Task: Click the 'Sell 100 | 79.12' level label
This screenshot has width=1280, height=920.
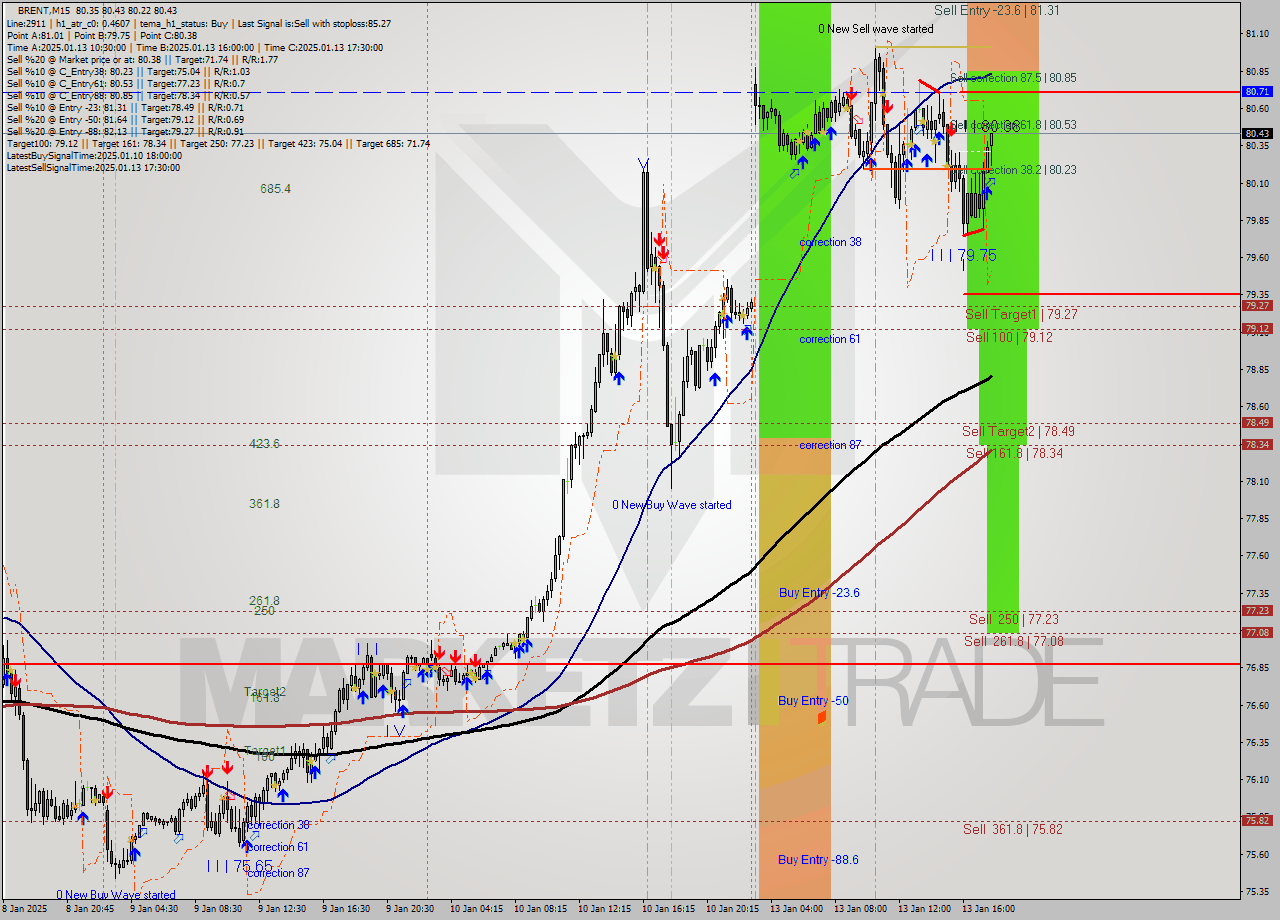Action: click(1009, 337)
